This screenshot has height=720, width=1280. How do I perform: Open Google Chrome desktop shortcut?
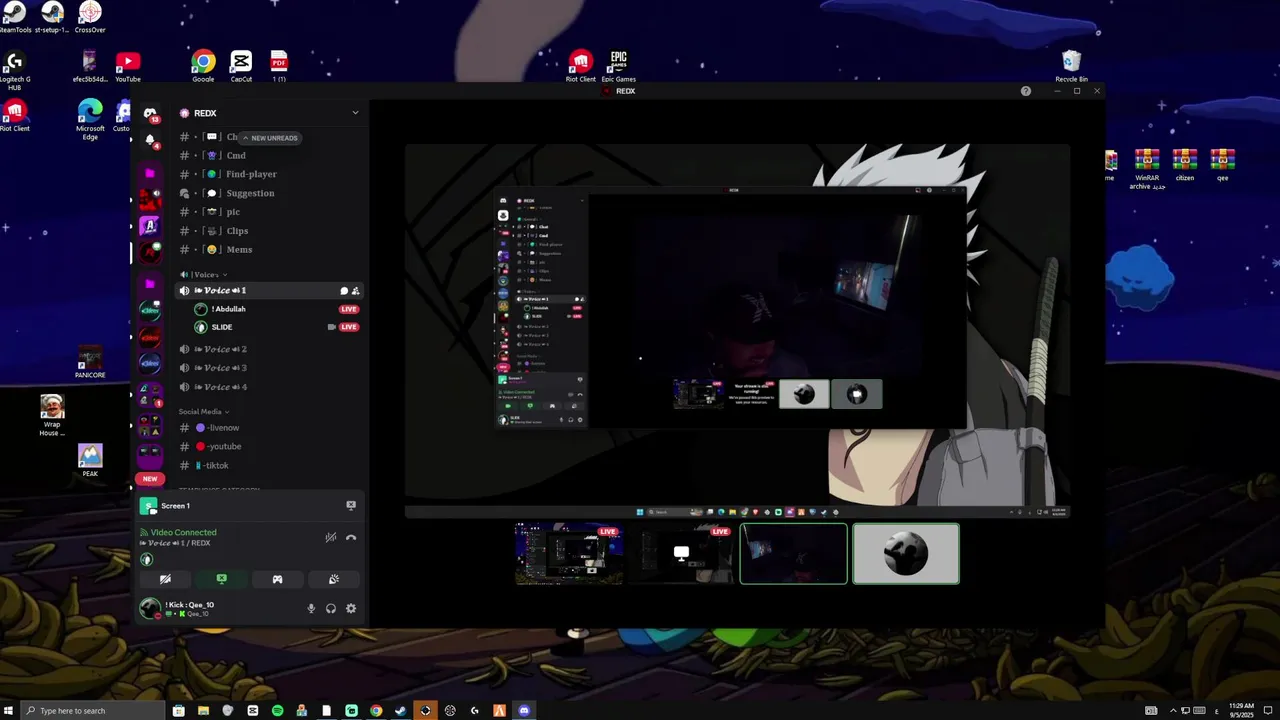[203, 66]
